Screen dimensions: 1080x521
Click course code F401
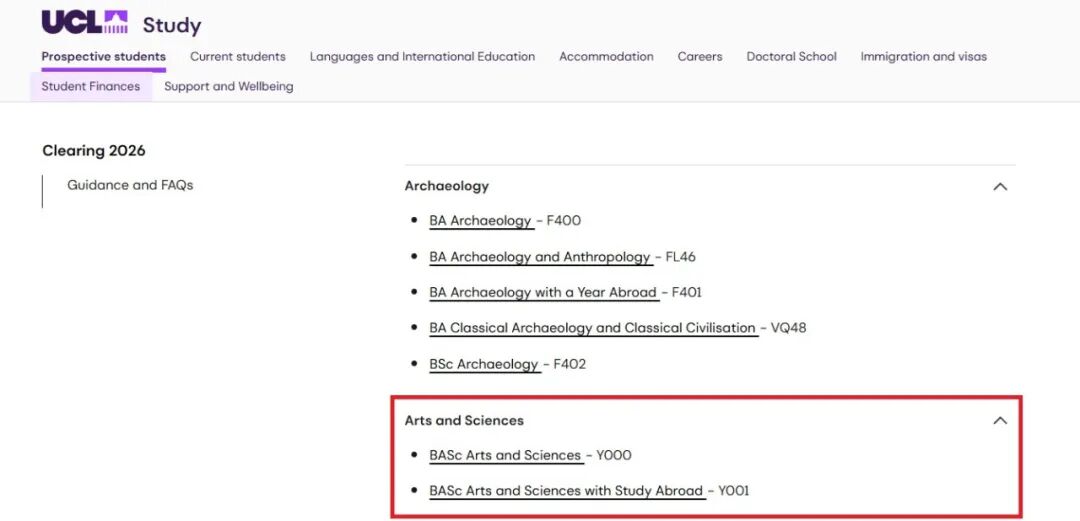[687, 292]
